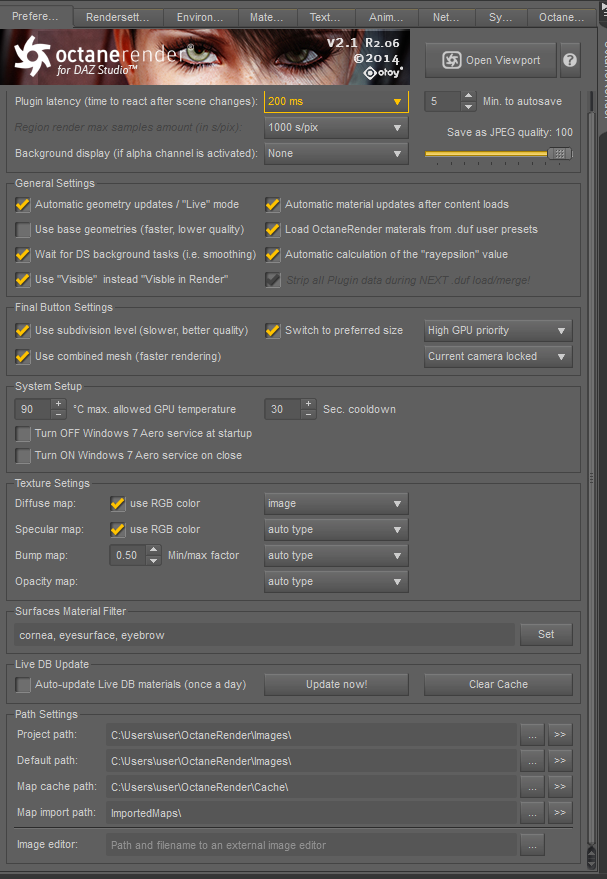Open Bump map auto type dropdown
Viewport: 607px width, 879px height.
[x=336, y=556]
